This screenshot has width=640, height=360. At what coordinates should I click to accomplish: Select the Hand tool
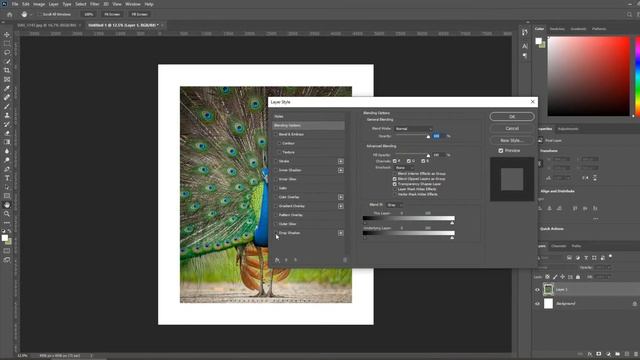point(7,205)
